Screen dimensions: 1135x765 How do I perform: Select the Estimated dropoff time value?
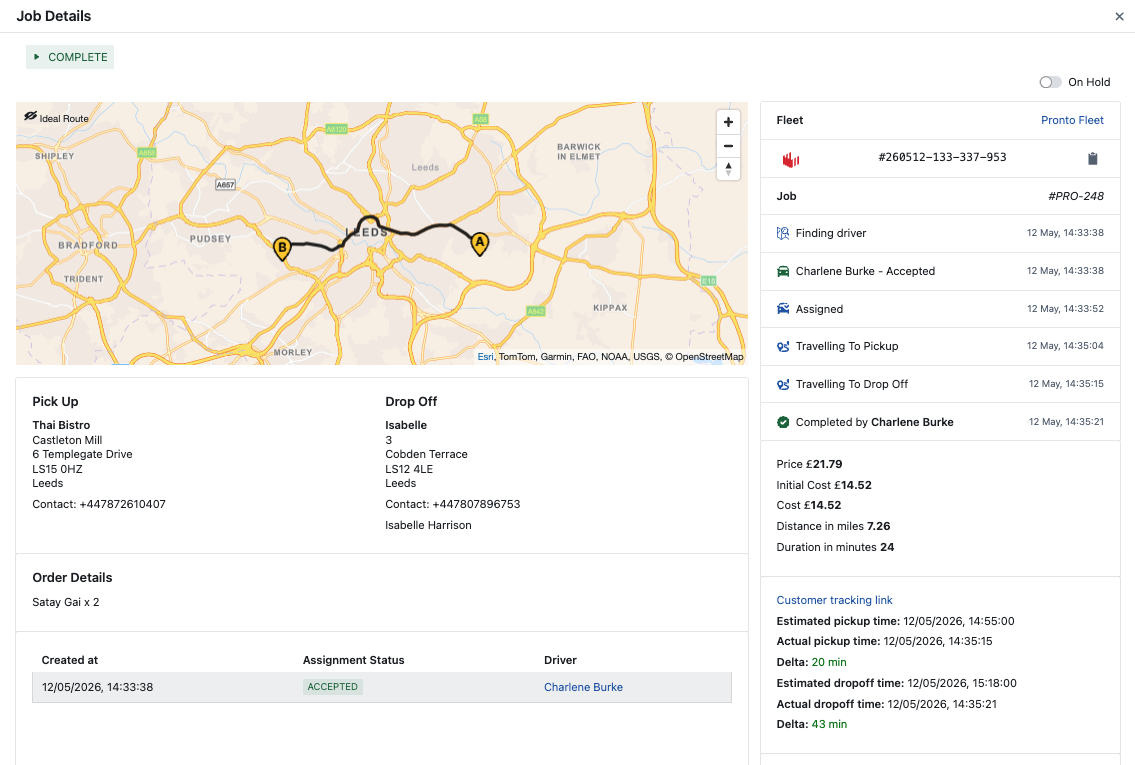point(961,682)
